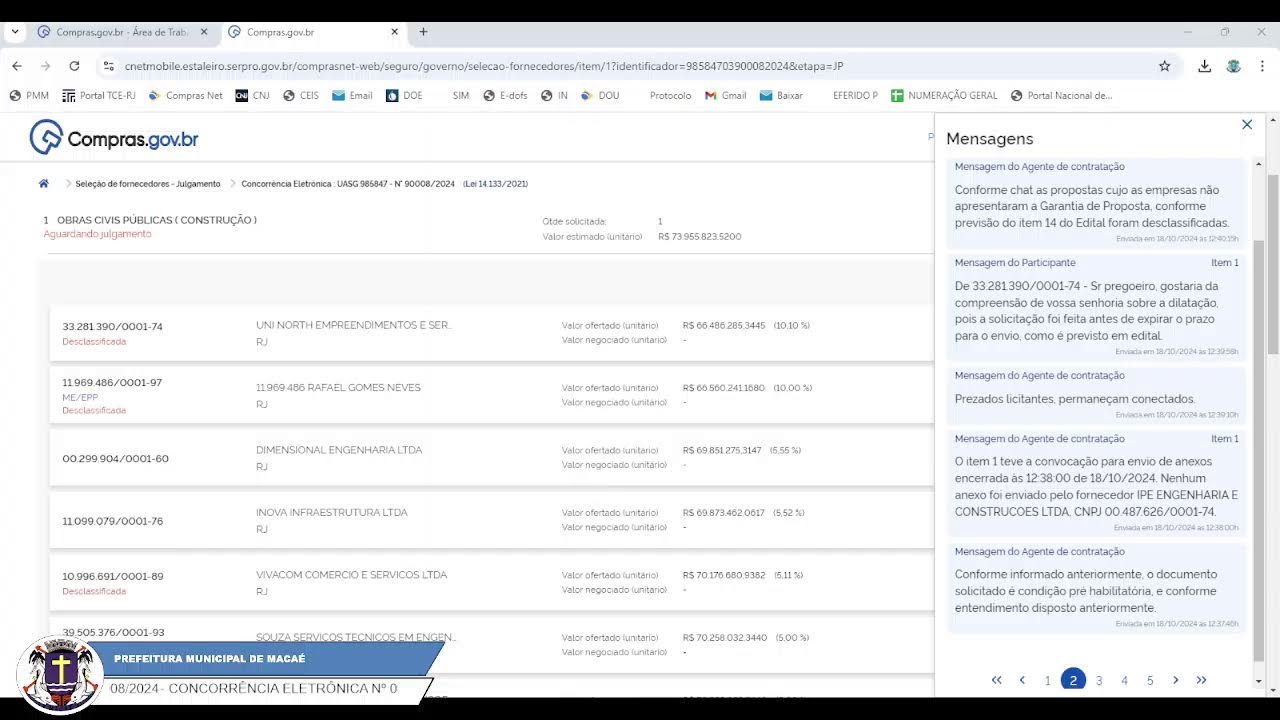Open Seleção de fornecedores - Julgamento breadcrumb
The height and width of the screenshot is (720, 1280).
click(148, 184)
